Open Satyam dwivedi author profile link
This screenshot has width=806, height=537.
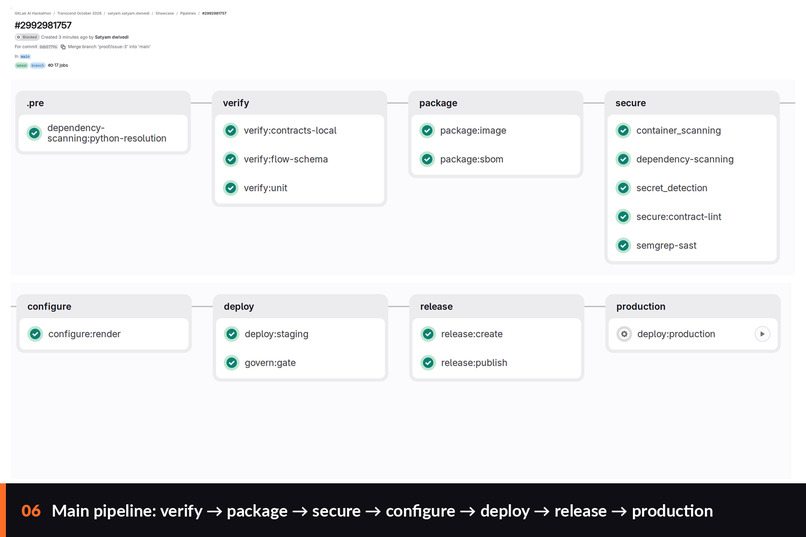(112, 37)
